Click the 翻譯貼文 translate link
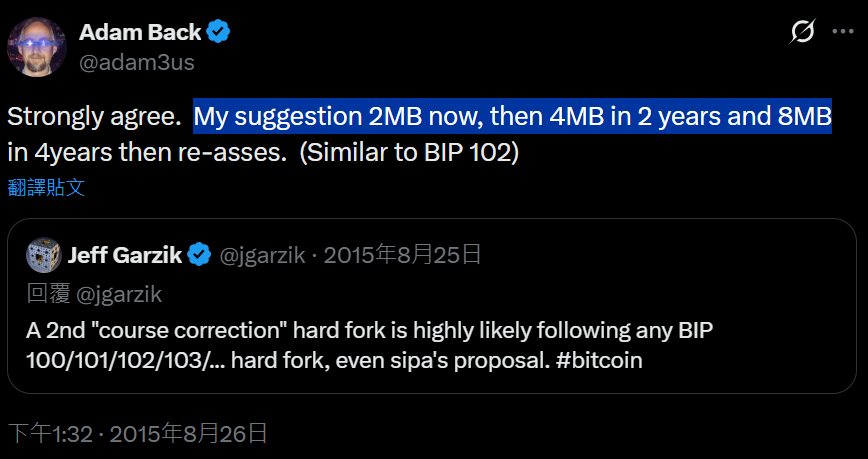This screenshot has width=868, height=459. coord(46,186)
